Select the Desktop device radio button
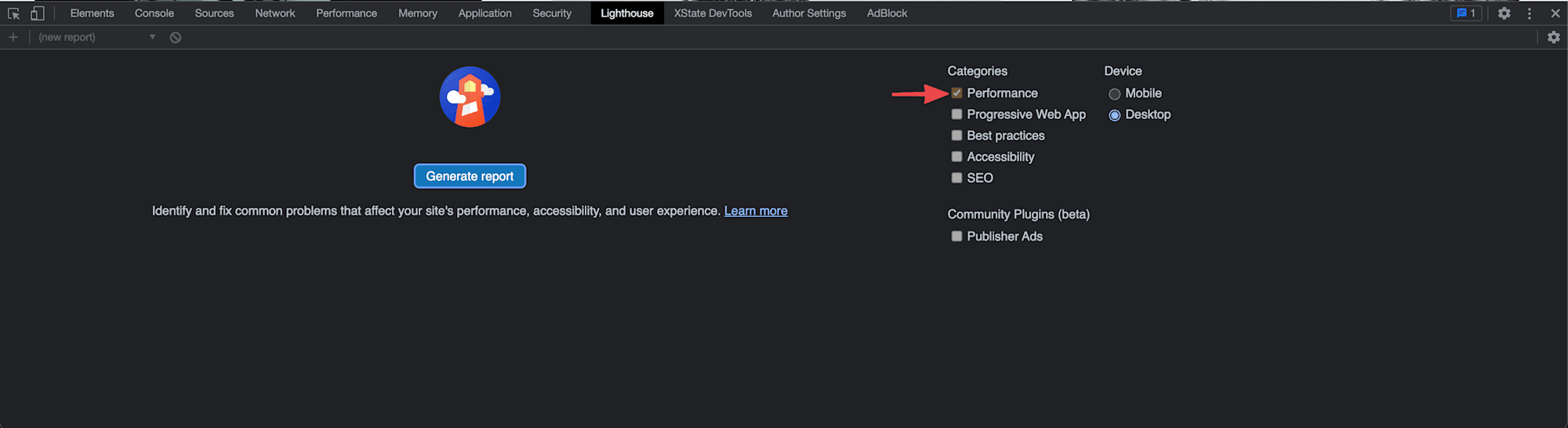Image resolution: width=1568 pixels, height=428 pixels. [x=1114, y=115]
